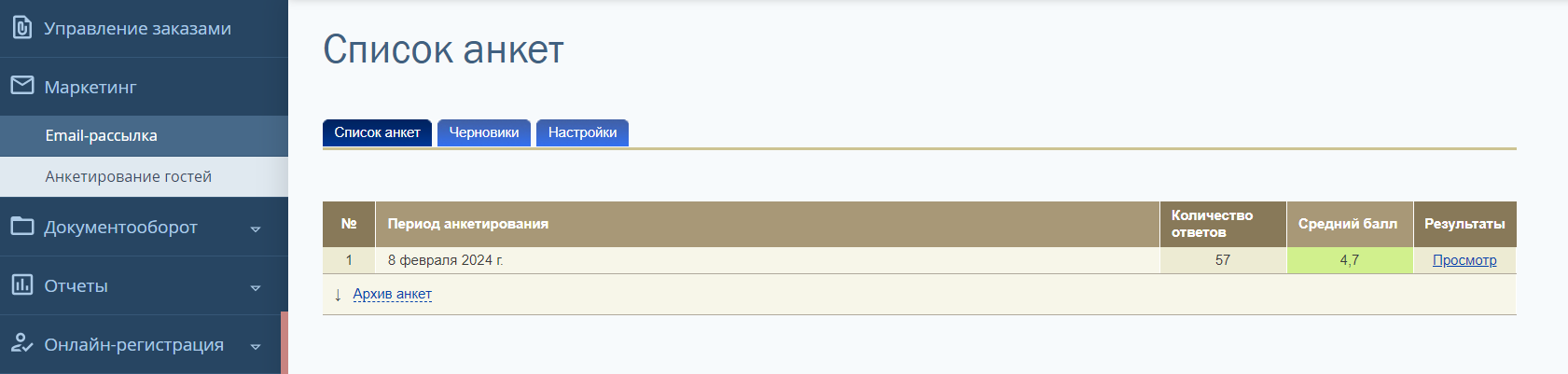
Task: Open the Архив анкет link
Action: click(x=392, y=294)
